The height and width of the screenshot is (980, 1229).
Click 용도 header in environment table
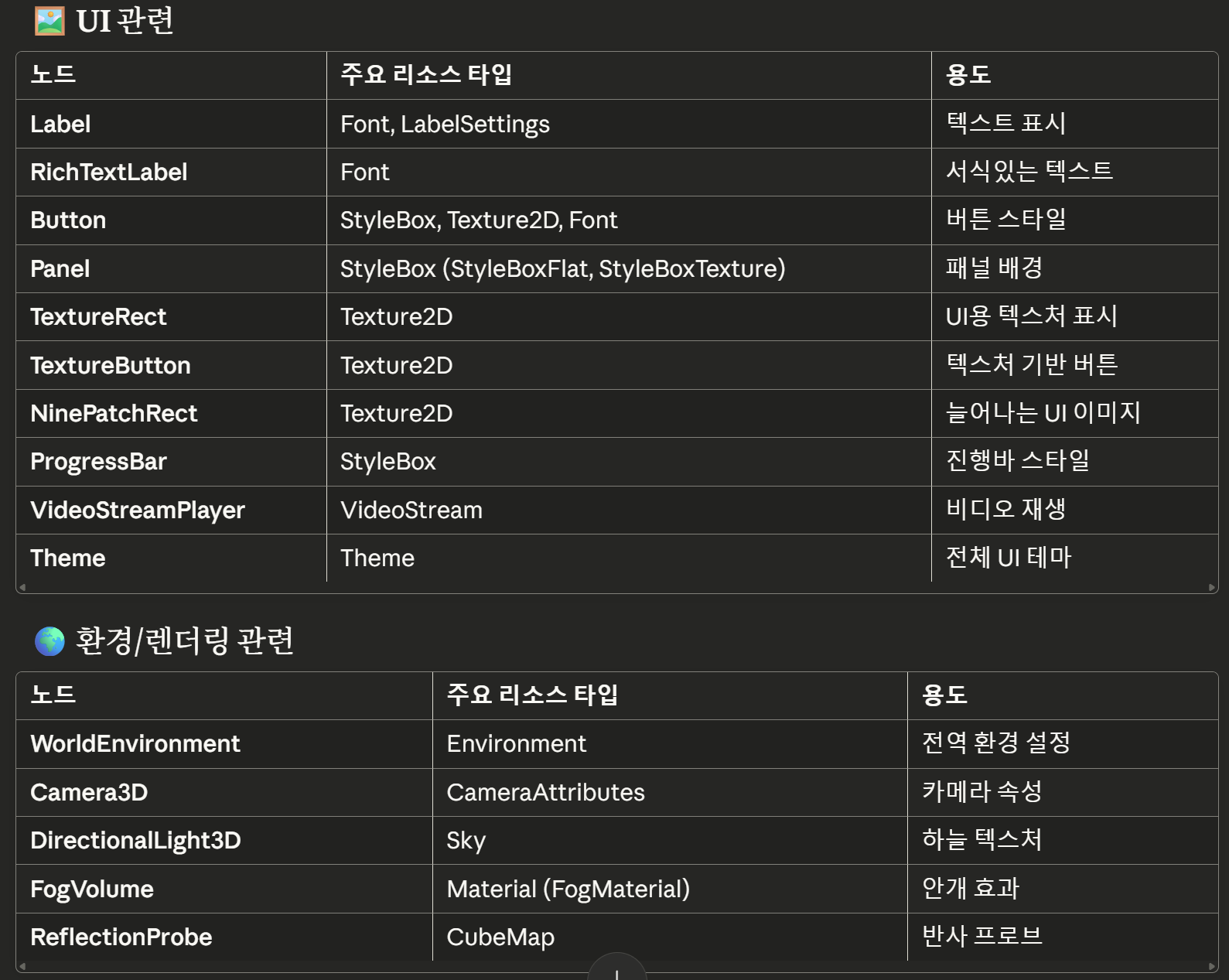944,695
